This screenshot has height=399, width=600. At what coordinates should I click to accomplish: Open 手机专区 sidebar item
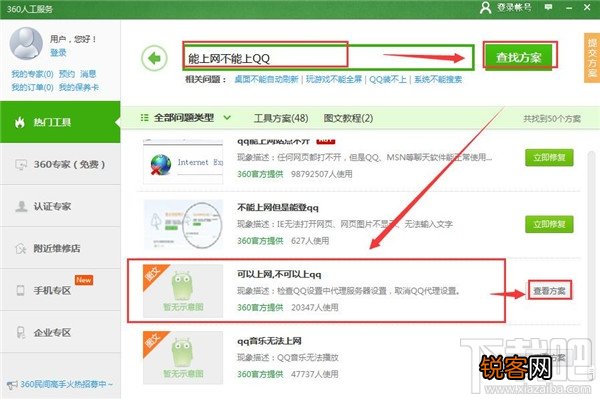[60, 290]
